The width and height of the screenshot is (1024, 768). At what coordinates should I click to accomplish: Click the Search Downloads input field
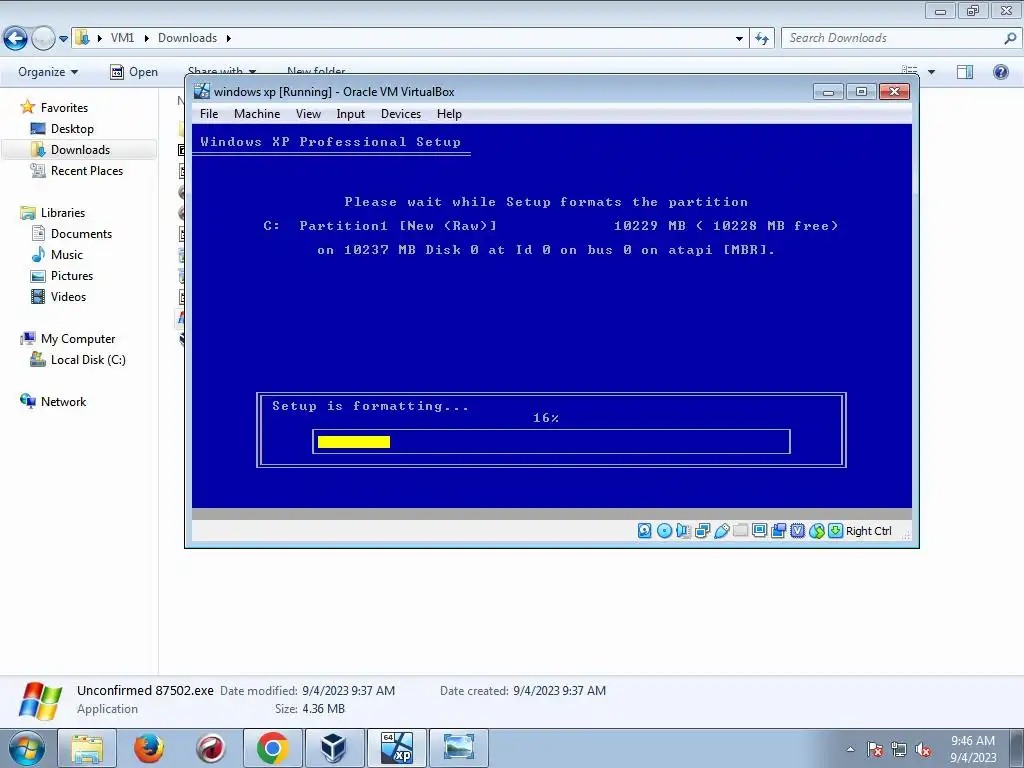point(893,38)
